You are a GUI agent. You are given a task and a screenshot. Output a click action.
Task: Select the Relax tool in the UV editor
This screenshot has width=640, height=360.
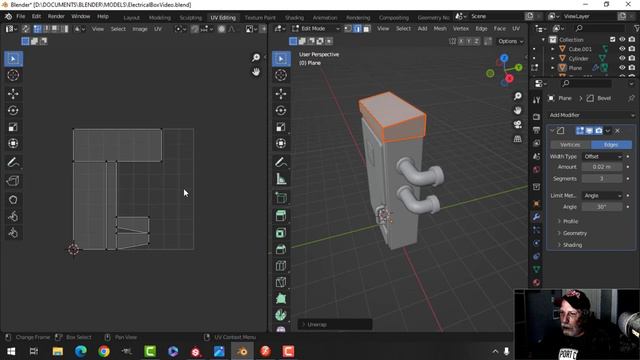13,216
